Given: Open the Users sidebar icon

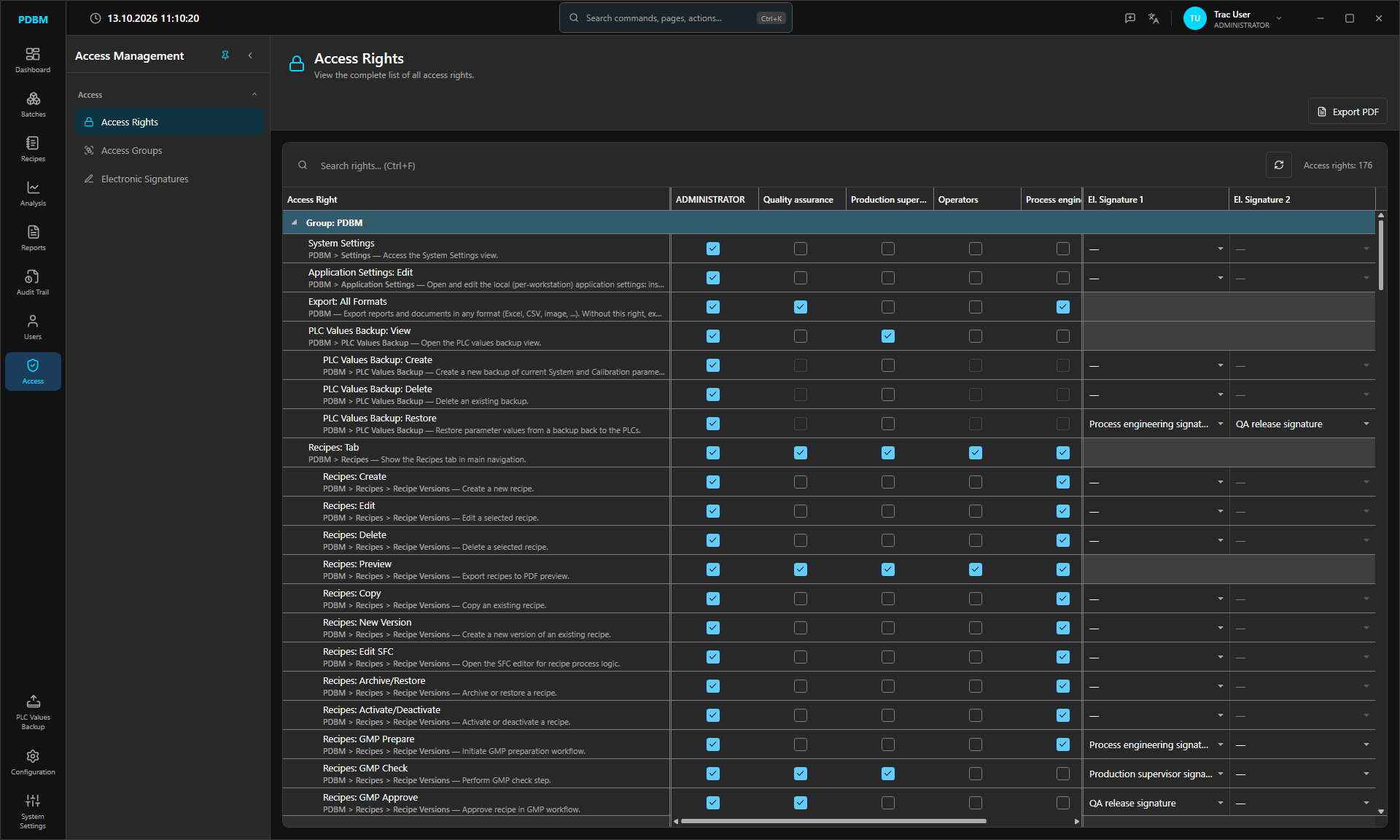Looking at the screenshot, I should [x=33, y=327].
